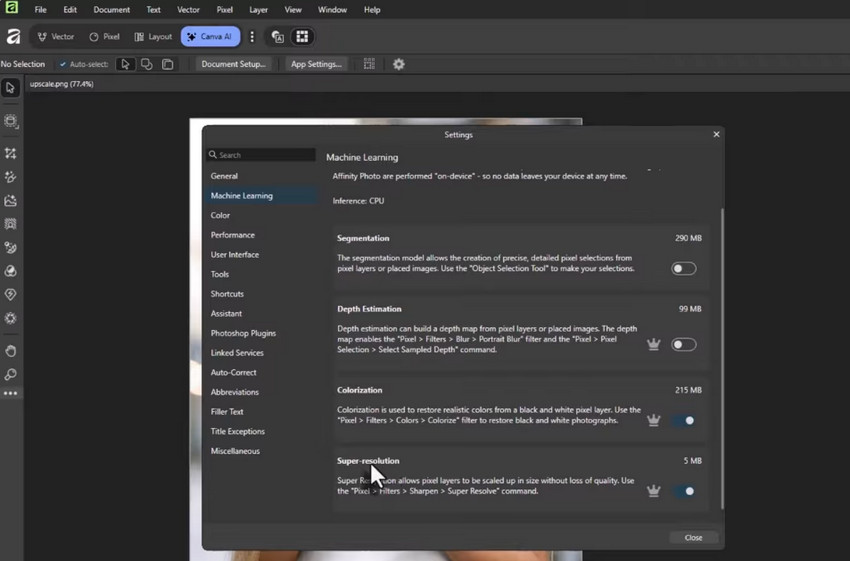The width and height of the screenshot is (850, 561).
Task: Click the Document Setup button
Action: click(234, 65)
